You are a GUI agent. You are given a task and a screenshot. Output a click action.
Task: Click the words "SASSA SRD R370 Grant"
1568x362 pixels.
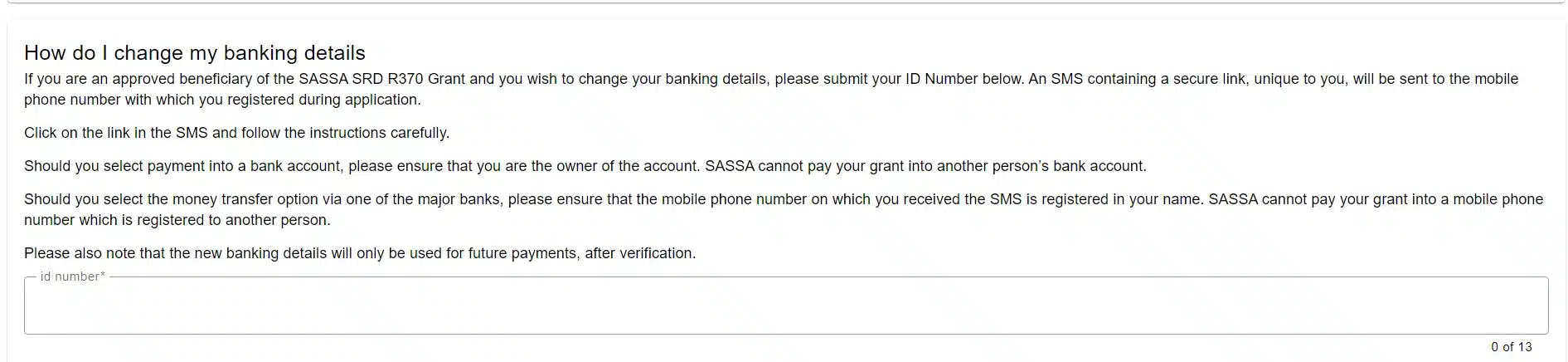coord(371,80)
